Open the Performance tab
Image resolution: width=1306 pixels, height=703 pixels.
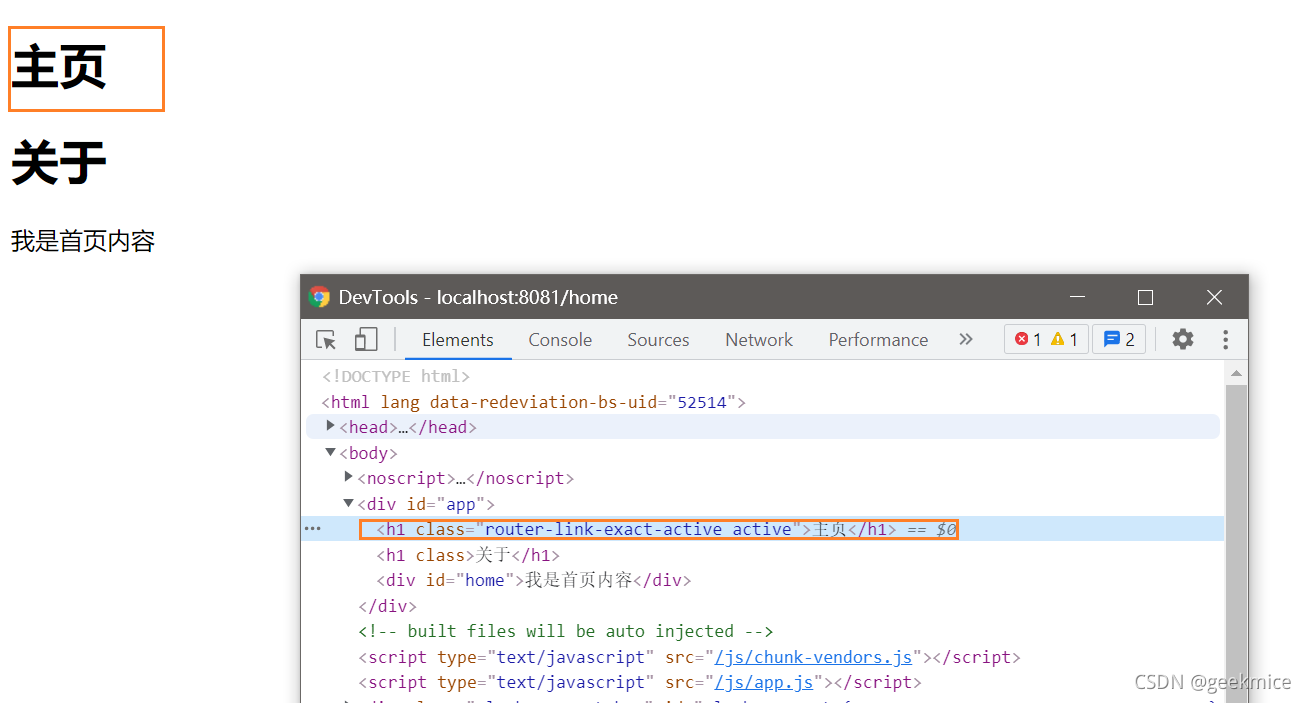pyautogui.click(x=878, y=340)
